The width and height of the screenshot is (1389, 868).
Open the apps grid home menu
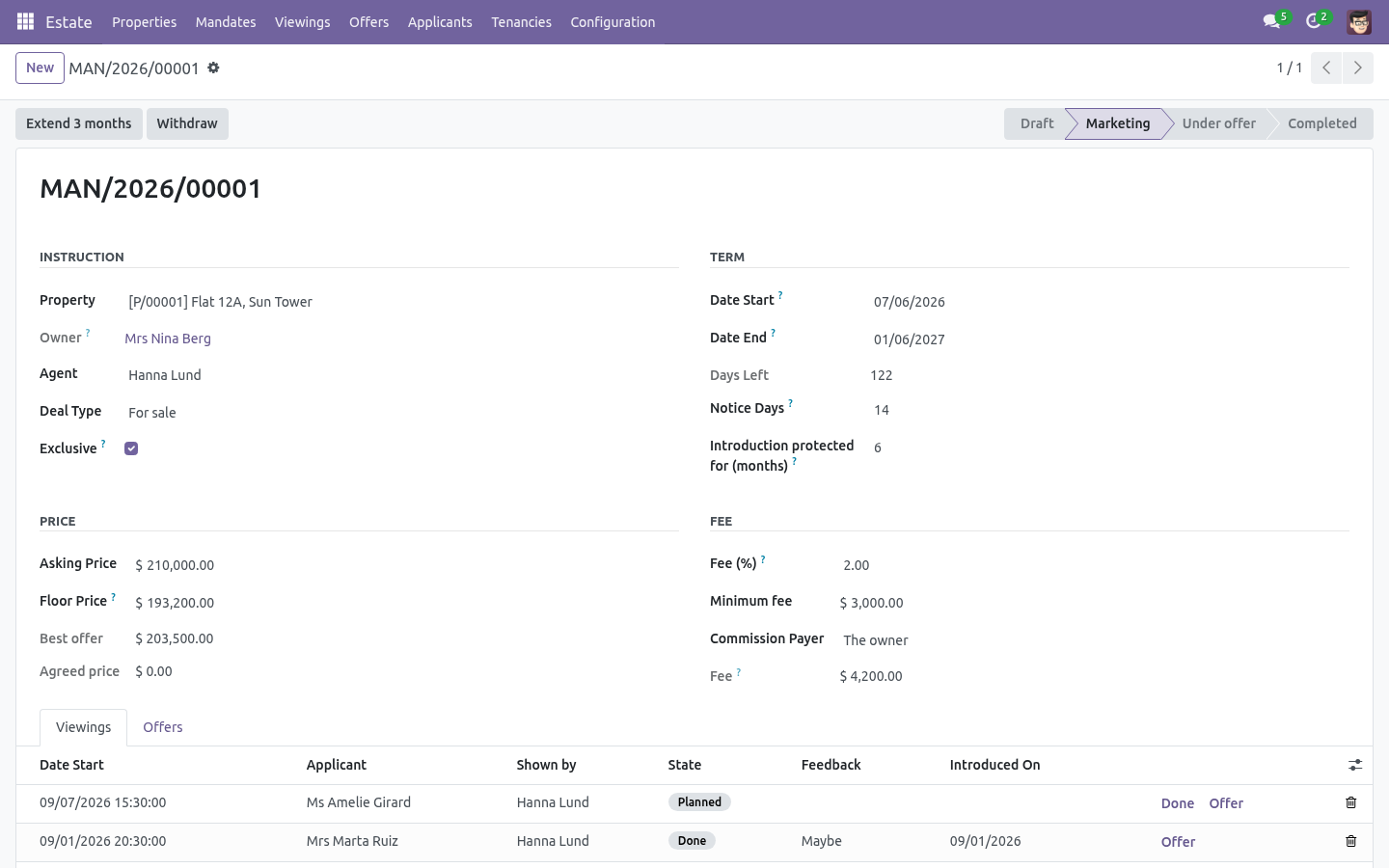click(x=26, y=21)
